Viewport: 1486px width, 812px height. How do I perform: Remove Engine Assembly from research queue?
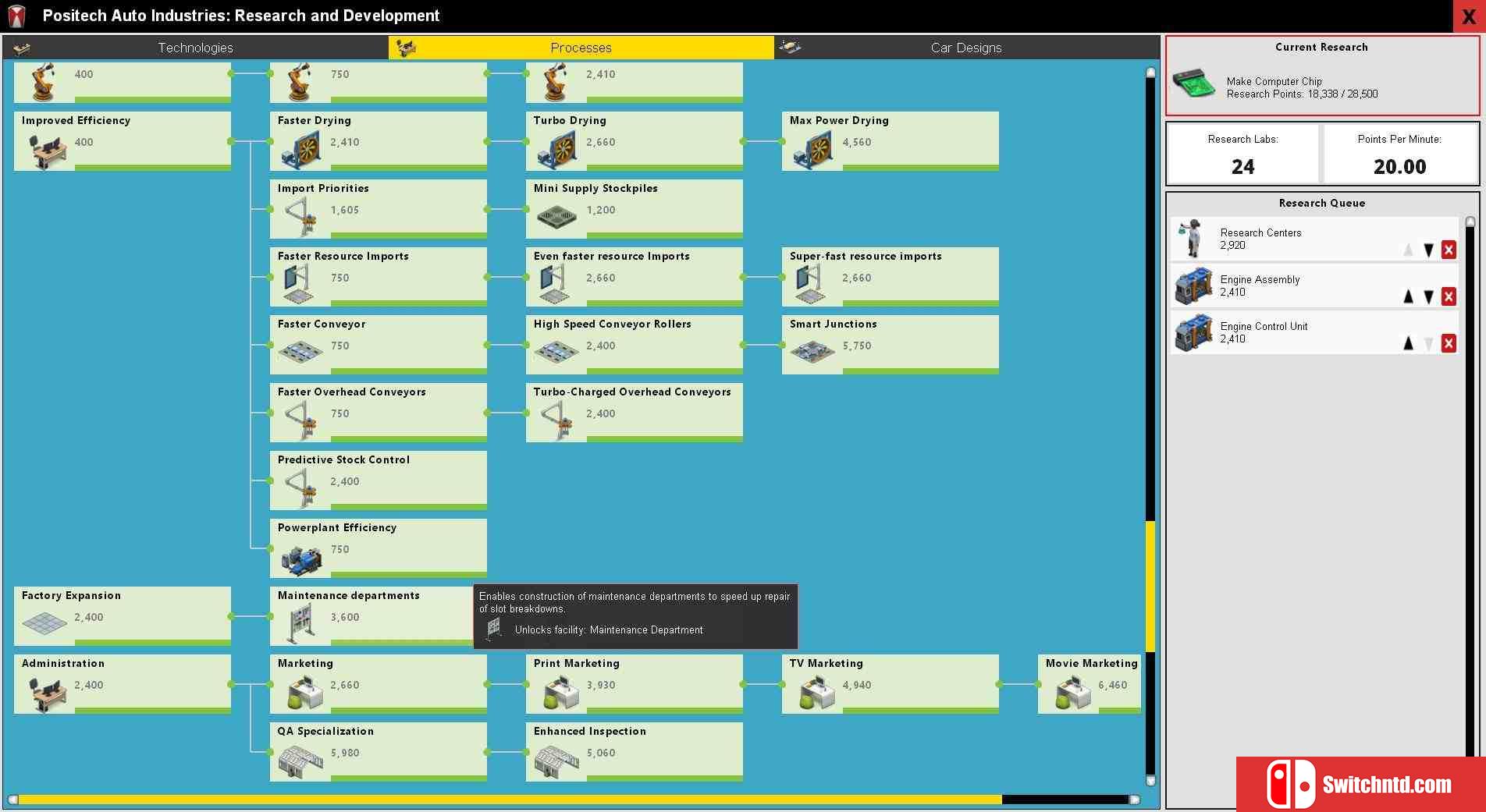(1449, 297)
